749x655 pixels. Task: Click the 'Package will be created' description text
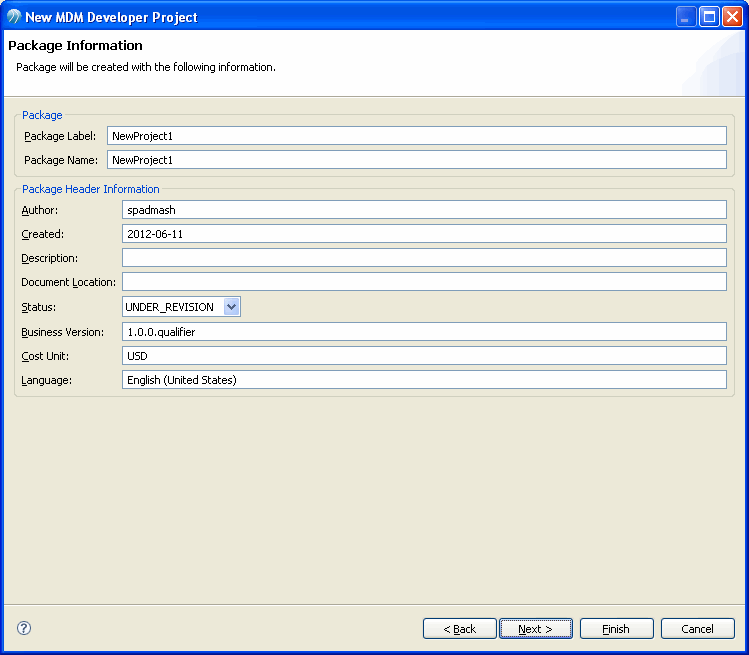pyautogui.click(x=146, y=67)
